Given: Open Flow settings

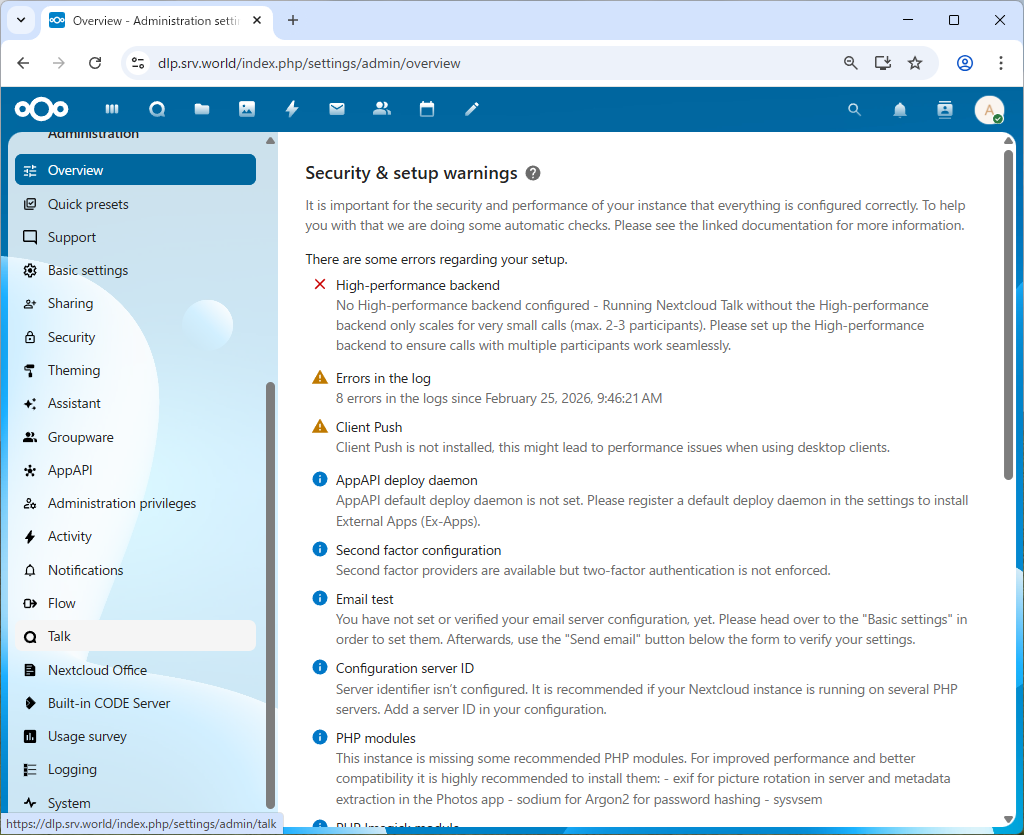Looking at the screenshot, I should click(135, 603).
